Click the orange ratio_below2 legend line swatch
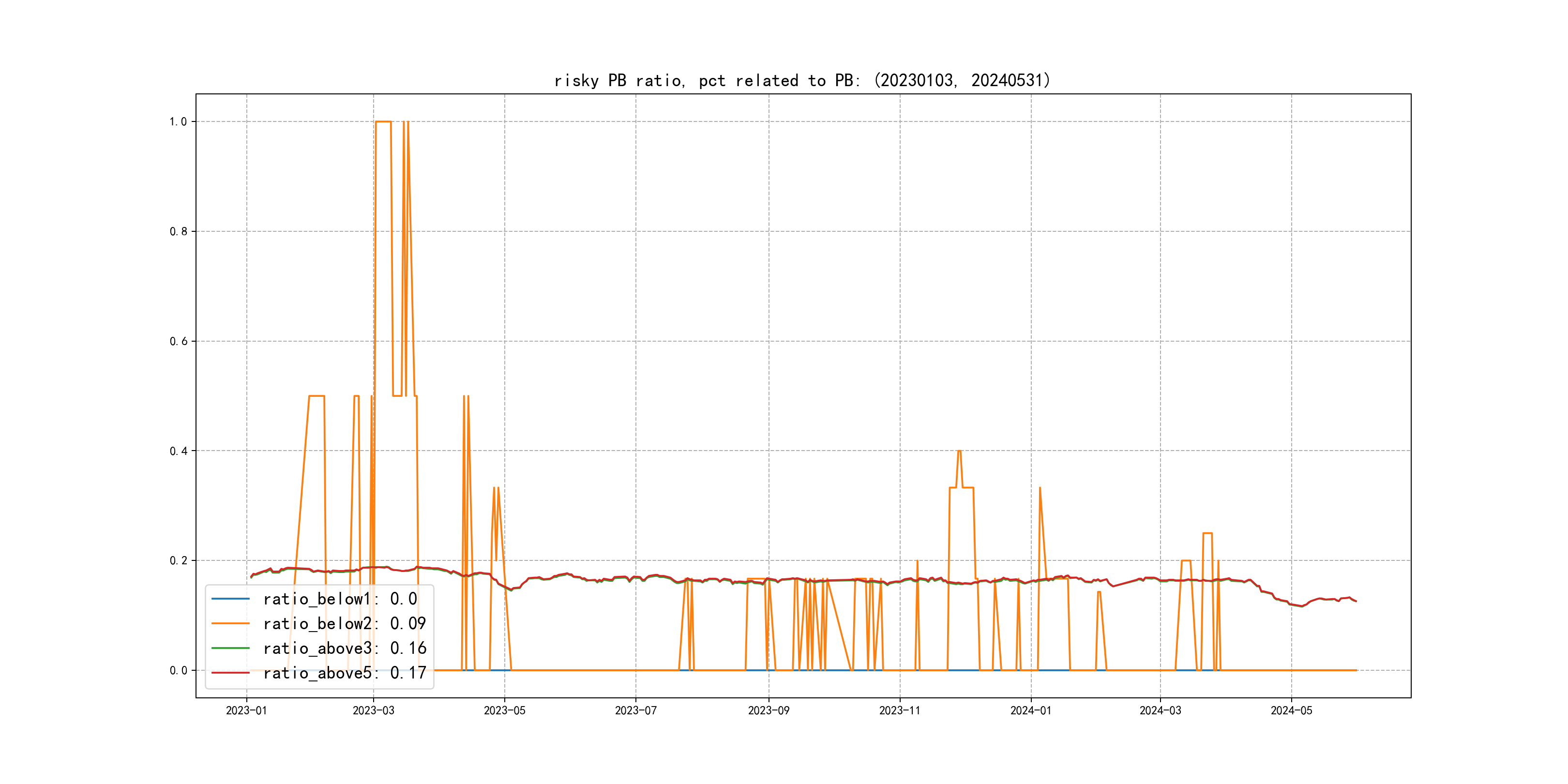 [x=230, y=623]
